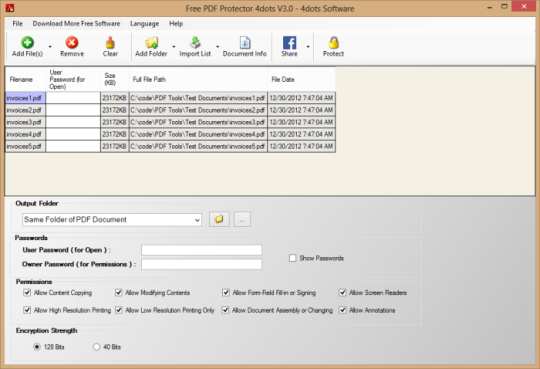Select the invoices4.pdf filename cell
This screenshot has height=369, width=540.
[25, 134]
